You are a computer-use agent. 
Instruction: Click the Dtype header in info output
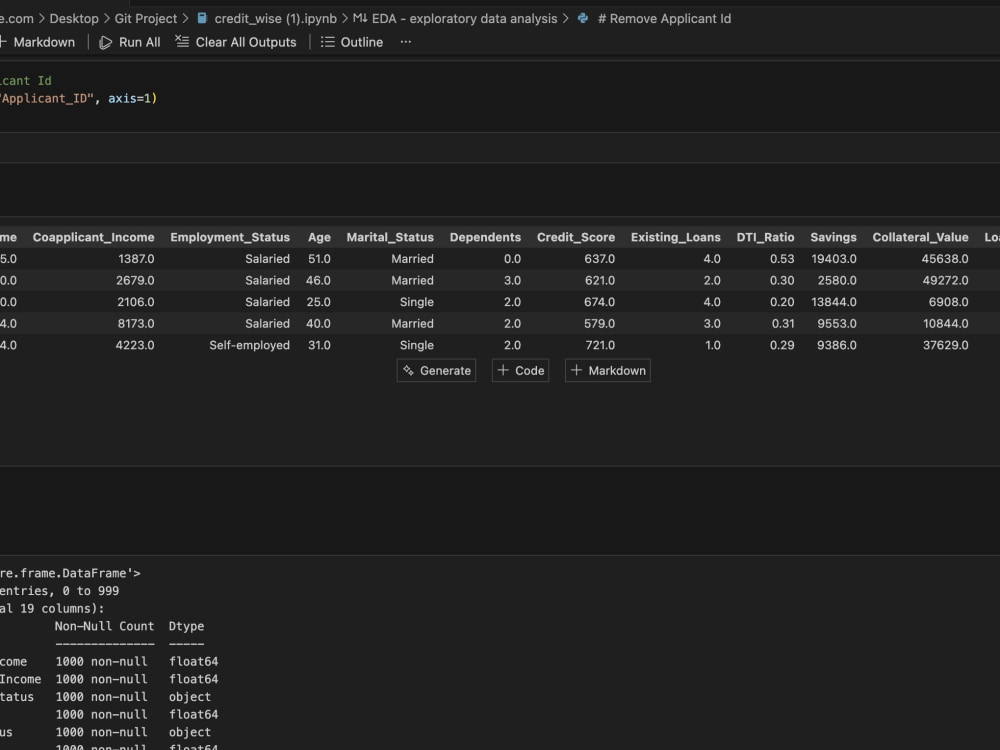(186, 626)
